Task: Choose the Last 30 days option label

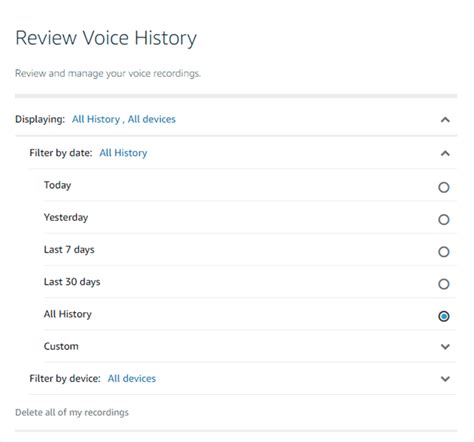Action: pos(72,282)
